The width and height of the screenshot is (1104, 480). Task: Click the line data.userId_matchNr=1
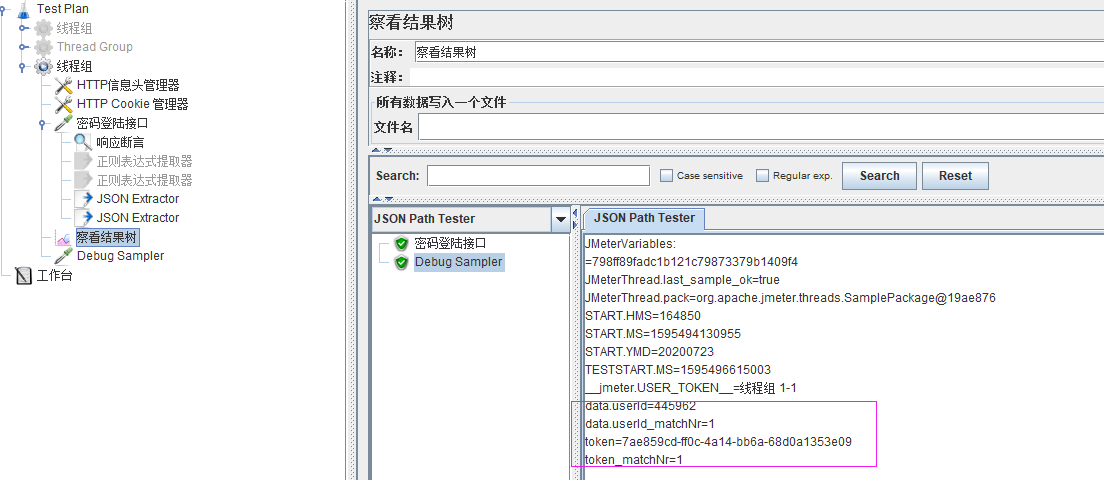649,424
